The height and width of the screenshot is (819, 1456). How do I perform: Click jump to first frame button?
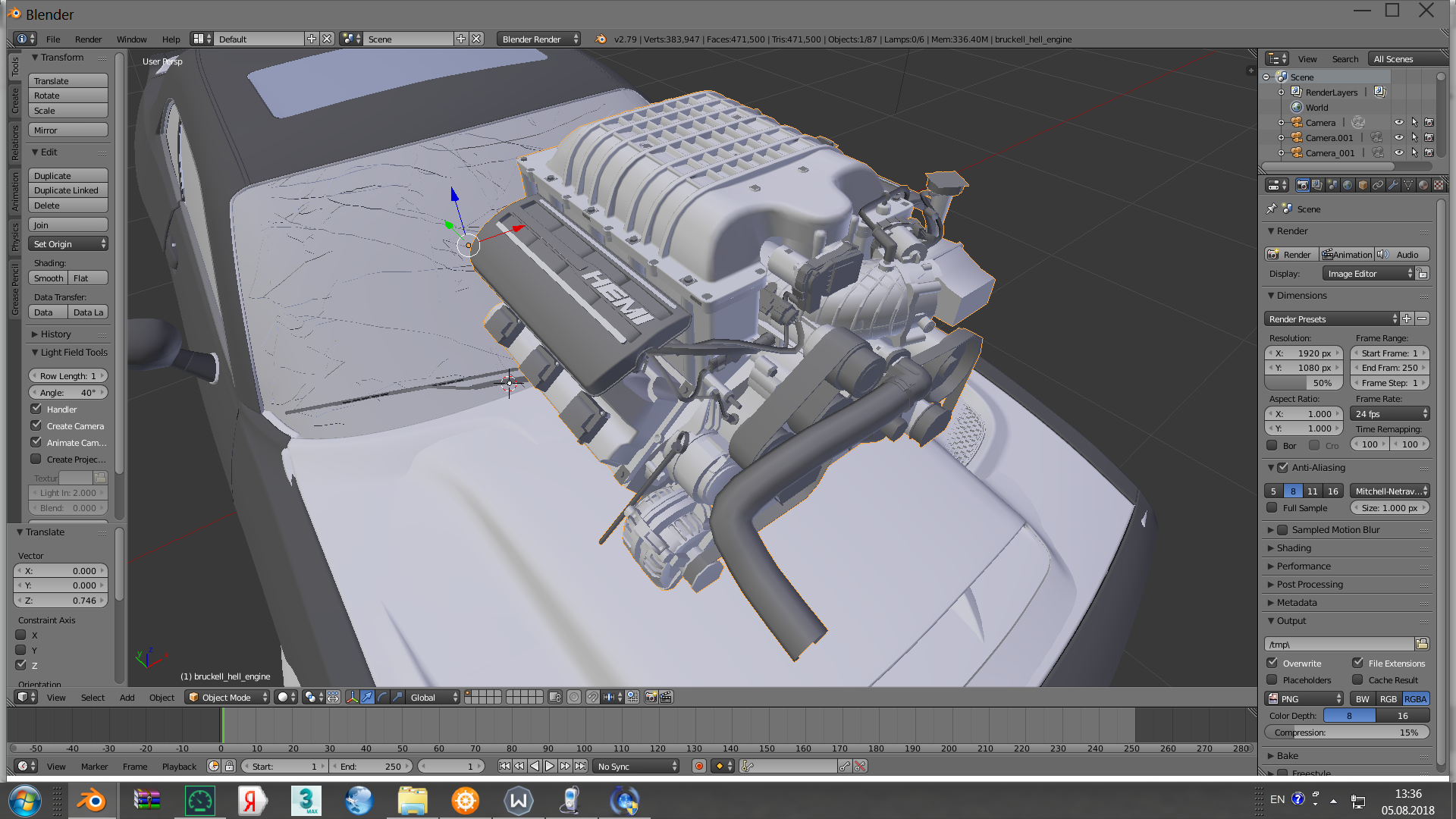coord(504,766)
